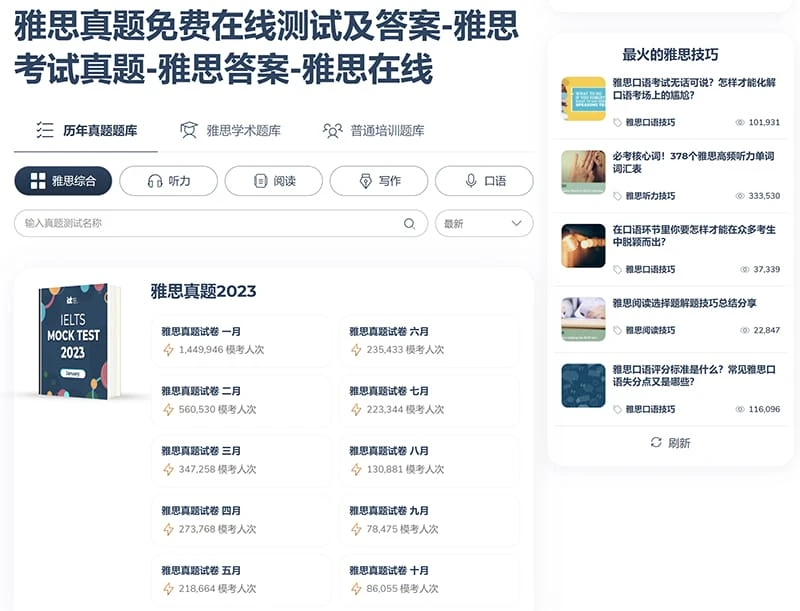
Task: Click the 雅思阅读技巧 tag
Action: [650, 330]
